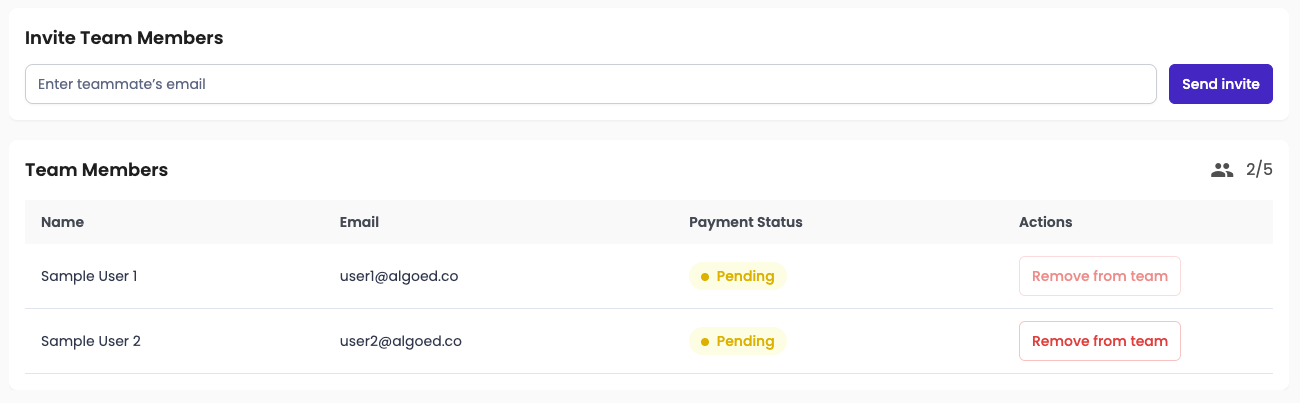
Task: Click the team members people icon
Action: (1222, 170)
